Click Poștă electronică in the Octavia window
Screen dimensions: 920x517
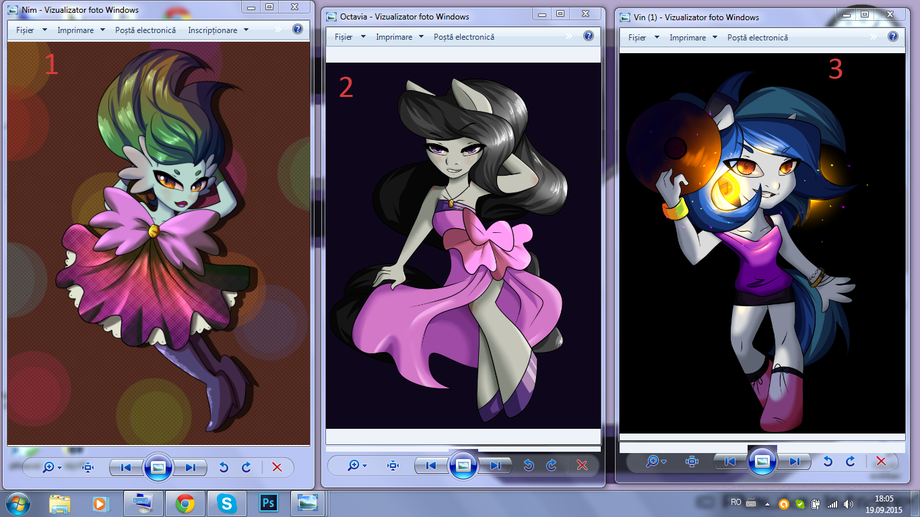[464, 37]
